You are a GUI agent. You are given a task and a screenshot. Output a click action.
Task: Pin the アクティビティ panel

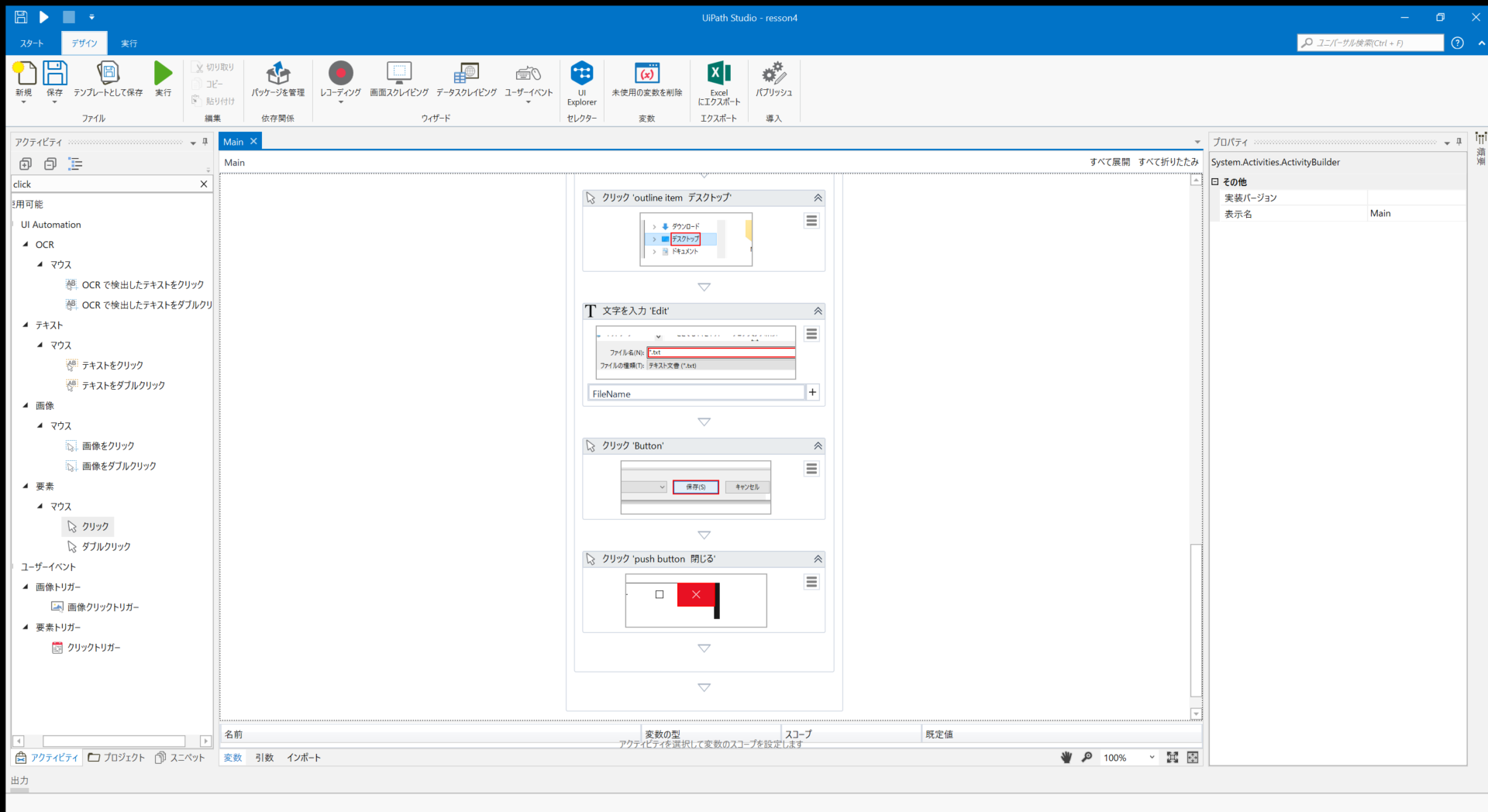[x=205, y=142]
